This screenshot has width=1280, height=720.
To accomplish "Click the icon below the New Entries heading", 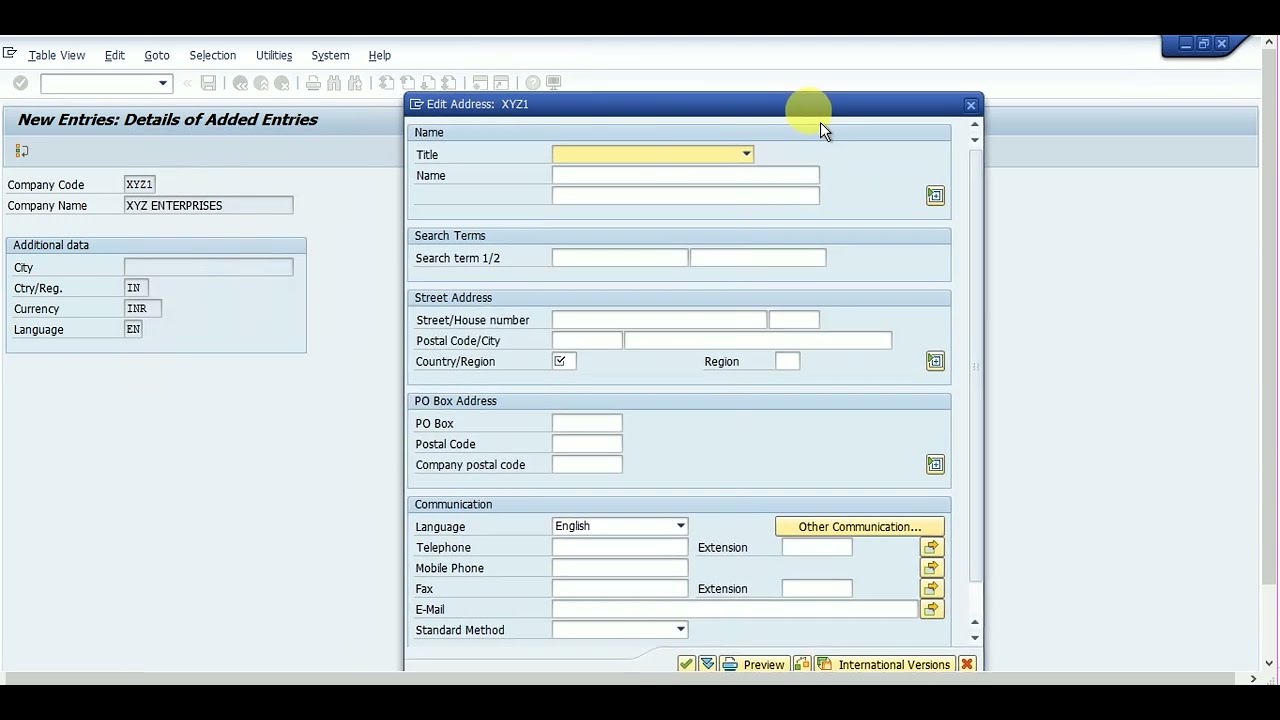I will (x=22, y=151).
